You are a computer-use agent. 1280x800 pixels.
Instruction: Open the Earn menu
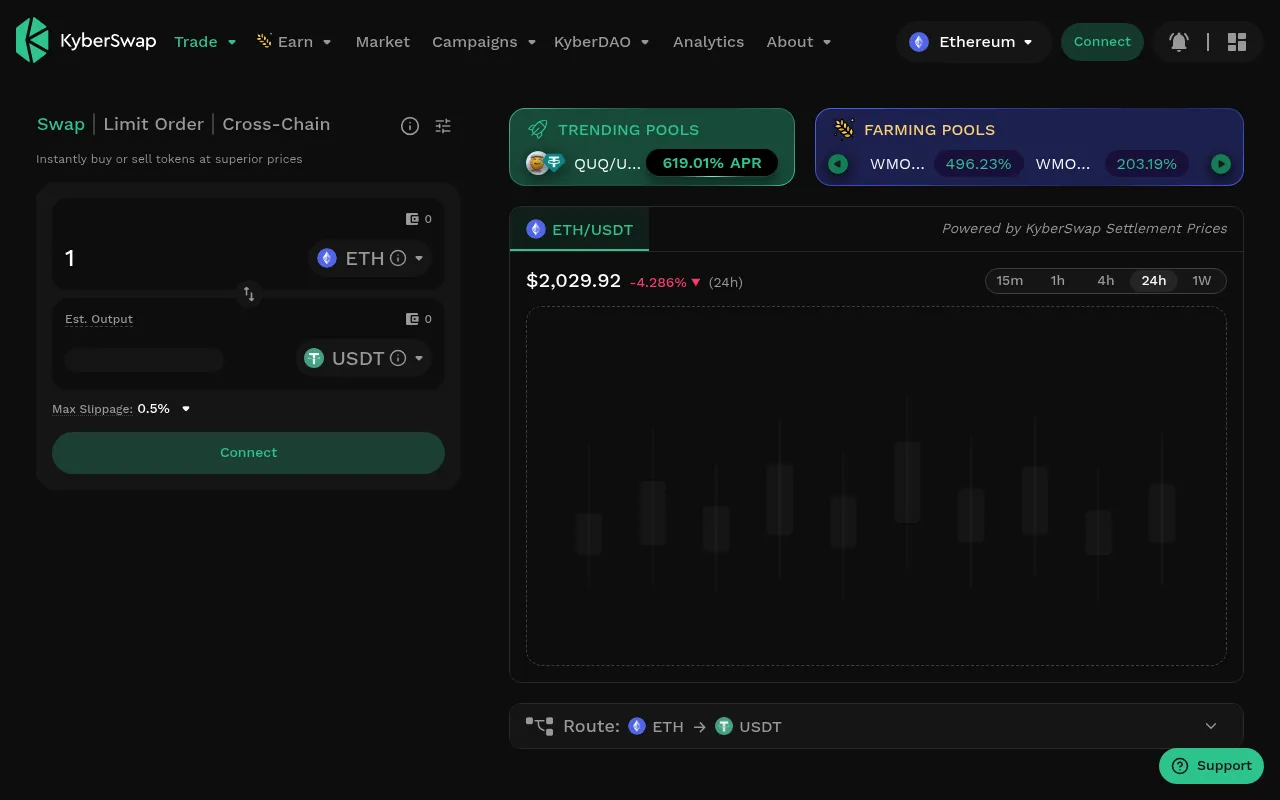tap(294, 42)
